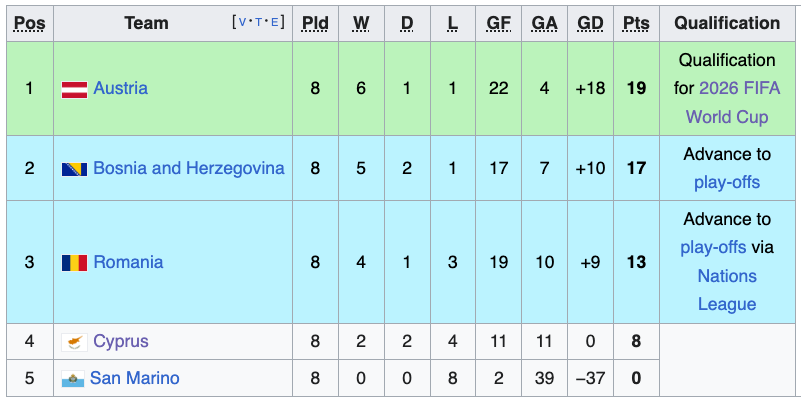Click the Romania flag icon

tap(75, 263)
